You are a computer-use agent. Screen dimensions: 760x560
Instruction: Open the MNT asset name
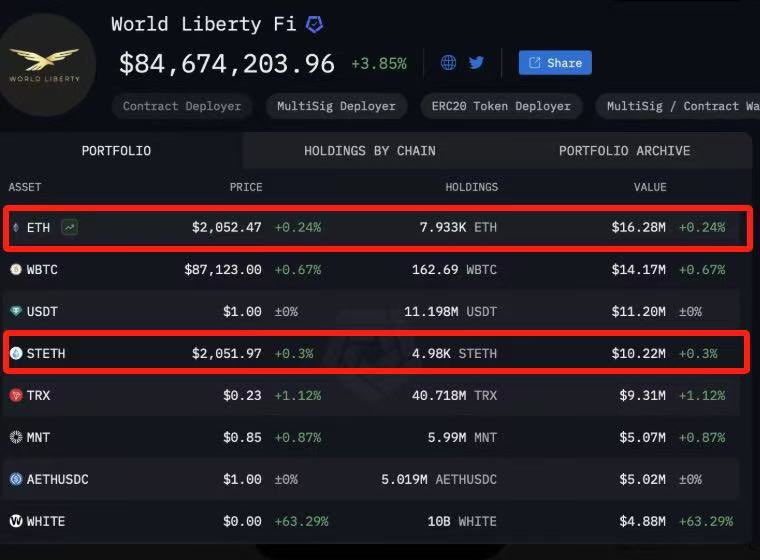(38, 437)
